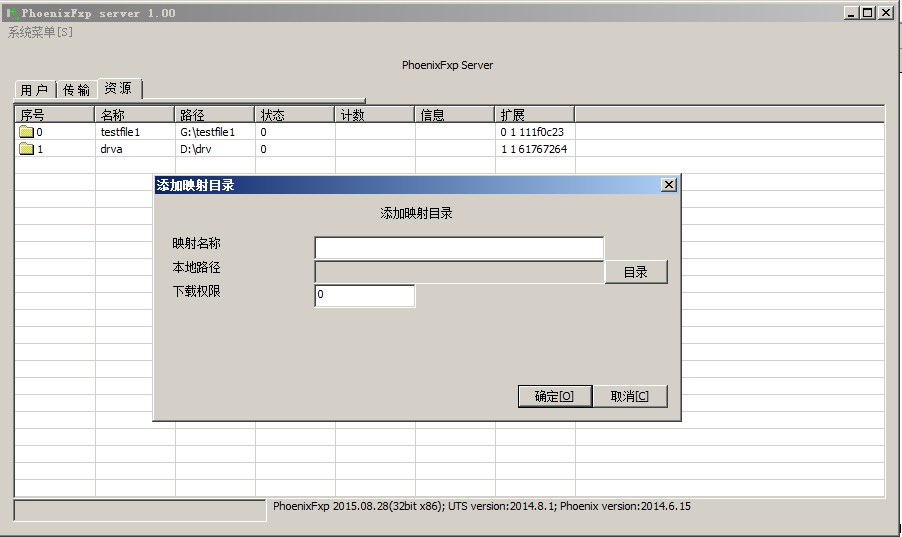Close the 添加映射目录 dialog
This screenshot has height=537, width=902.
[668, 185]
